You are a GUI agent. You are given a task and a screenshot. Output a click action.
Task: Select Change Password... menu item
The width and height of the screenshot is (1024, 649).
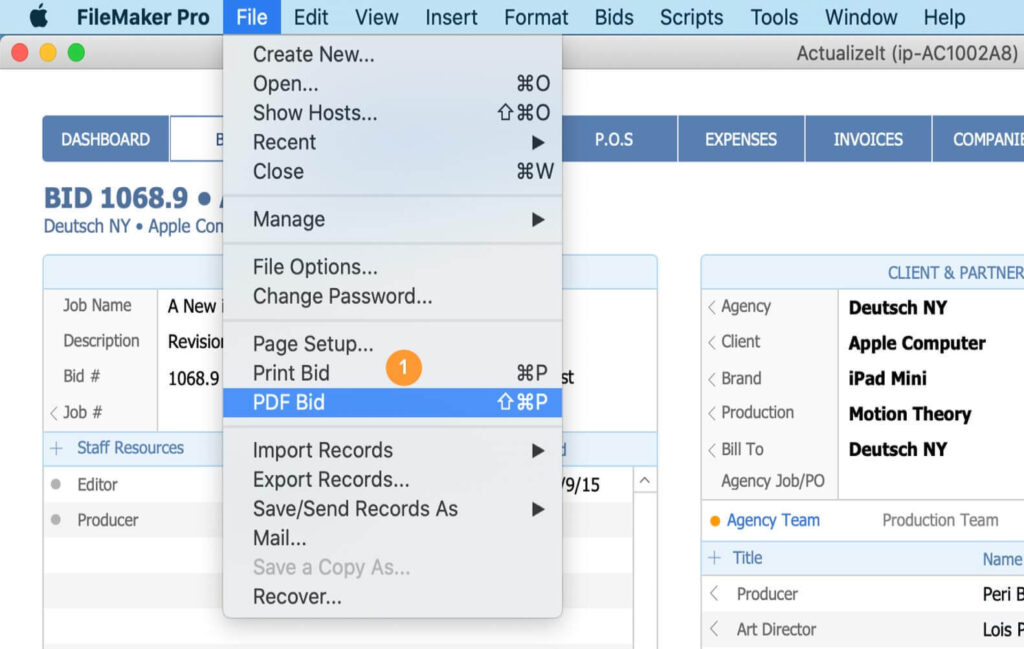392,296
